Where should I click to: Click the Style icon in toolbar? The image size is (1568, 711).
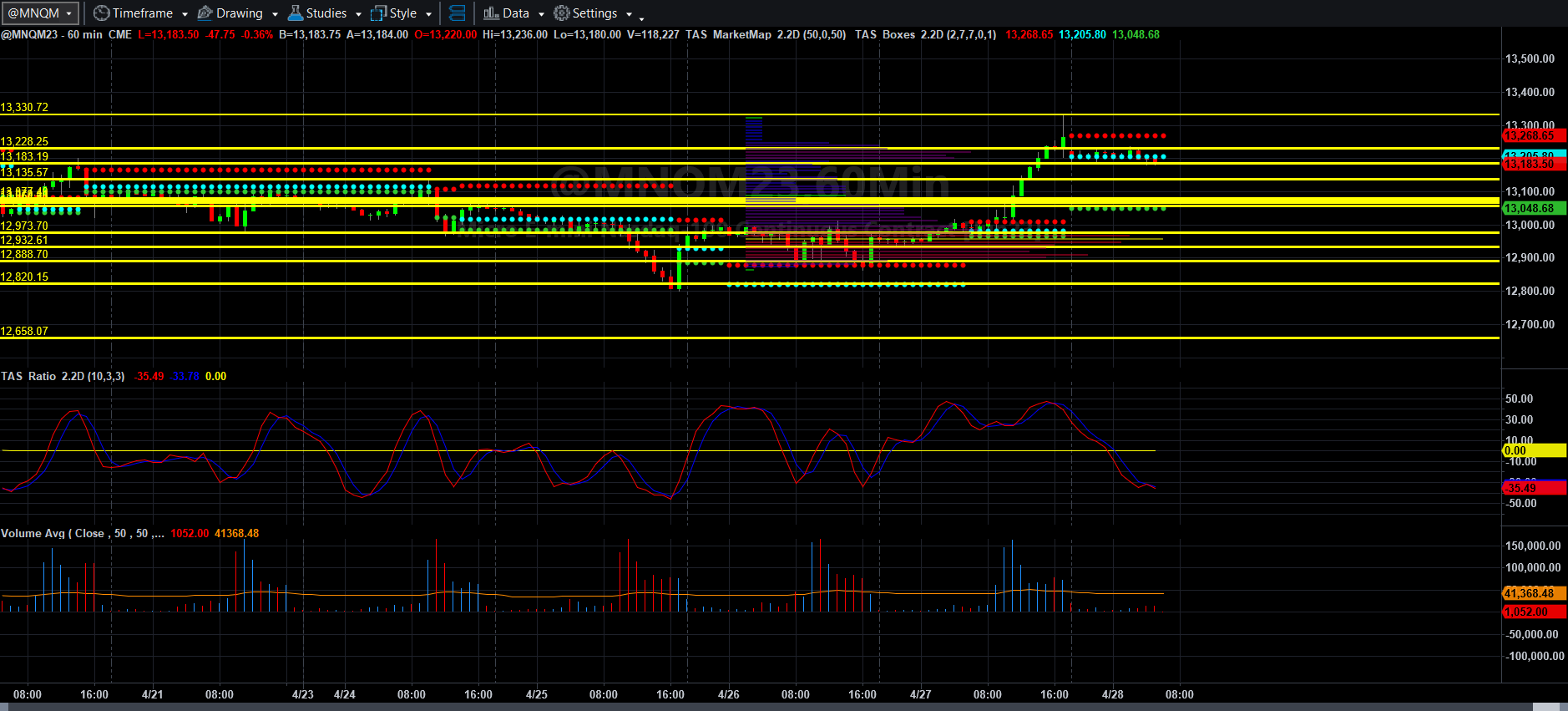pyautogui.click(x=378, y=13)
